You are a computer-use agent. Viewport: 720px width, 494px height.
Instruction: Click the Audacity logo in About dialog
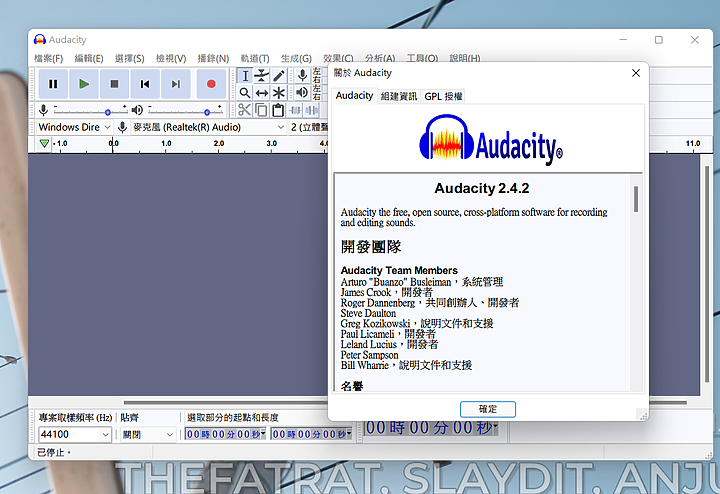click(490, 140)
